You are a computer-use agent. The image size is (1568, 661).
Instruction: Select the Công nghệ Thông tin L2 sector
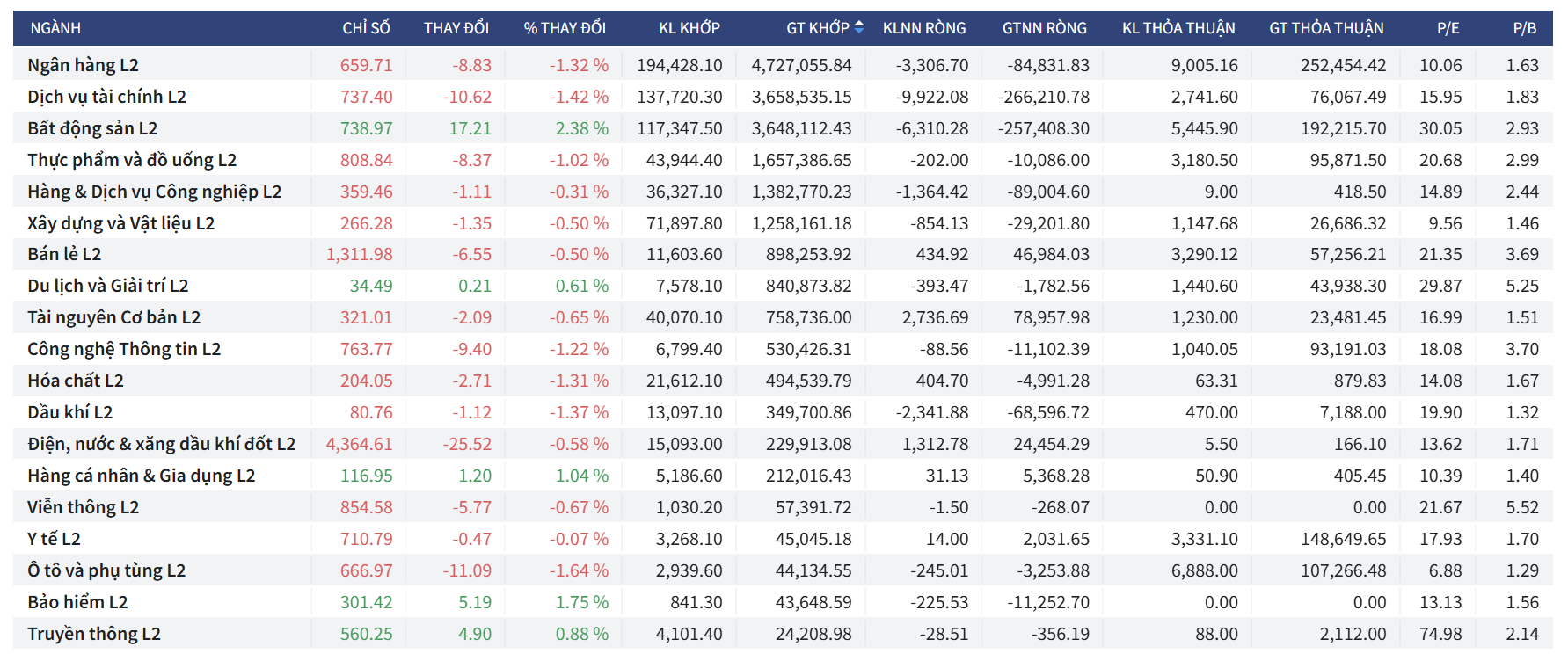coord(124,349)
